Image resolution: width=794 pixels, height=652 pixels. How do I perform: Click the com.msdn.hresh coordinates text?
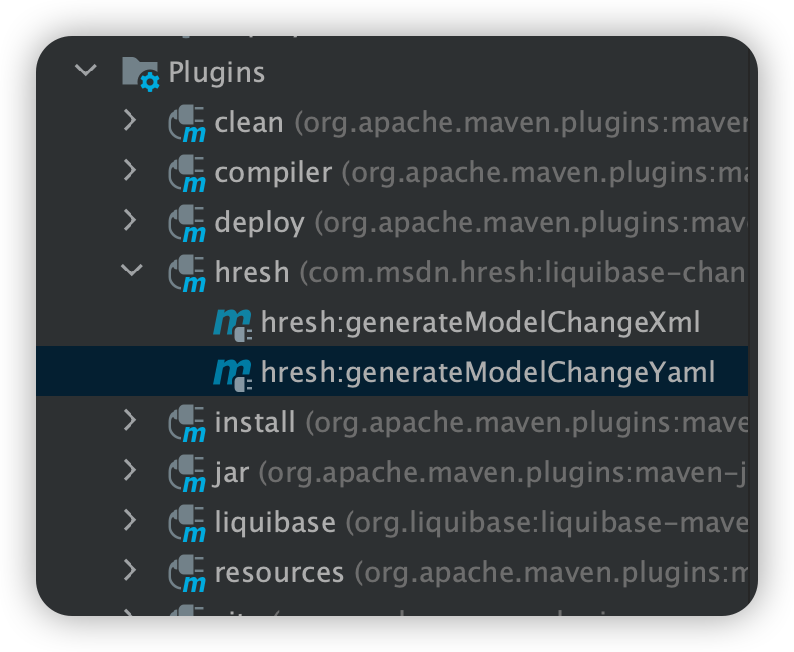tap(523, 273)
